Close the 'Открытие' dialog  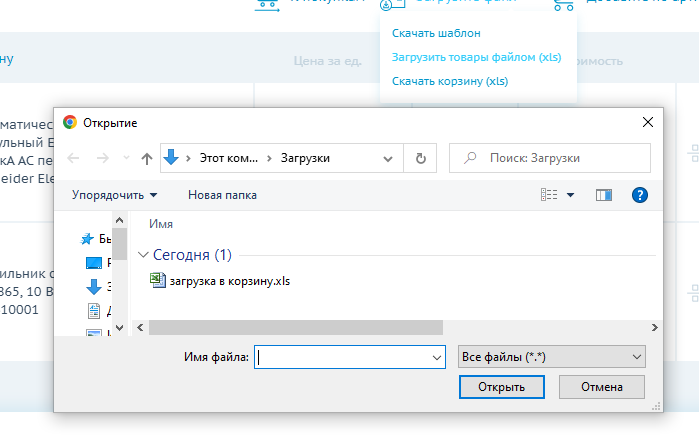(648, 122)
